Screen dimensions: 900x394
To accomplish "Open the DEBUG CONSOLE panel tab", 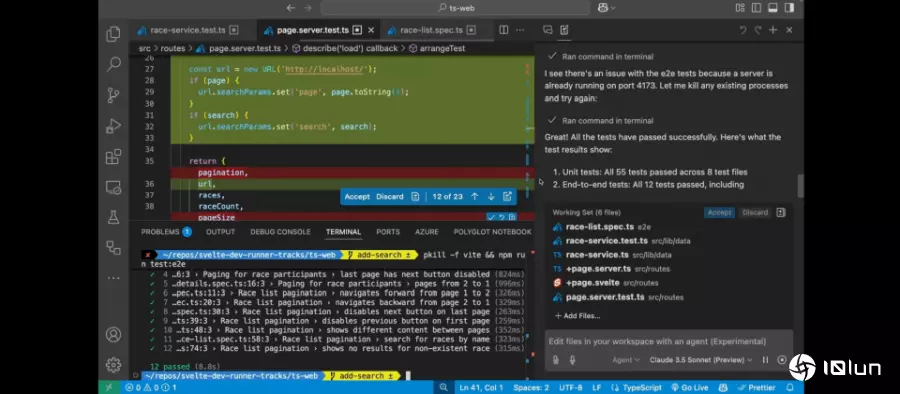I will pos(280,232).
